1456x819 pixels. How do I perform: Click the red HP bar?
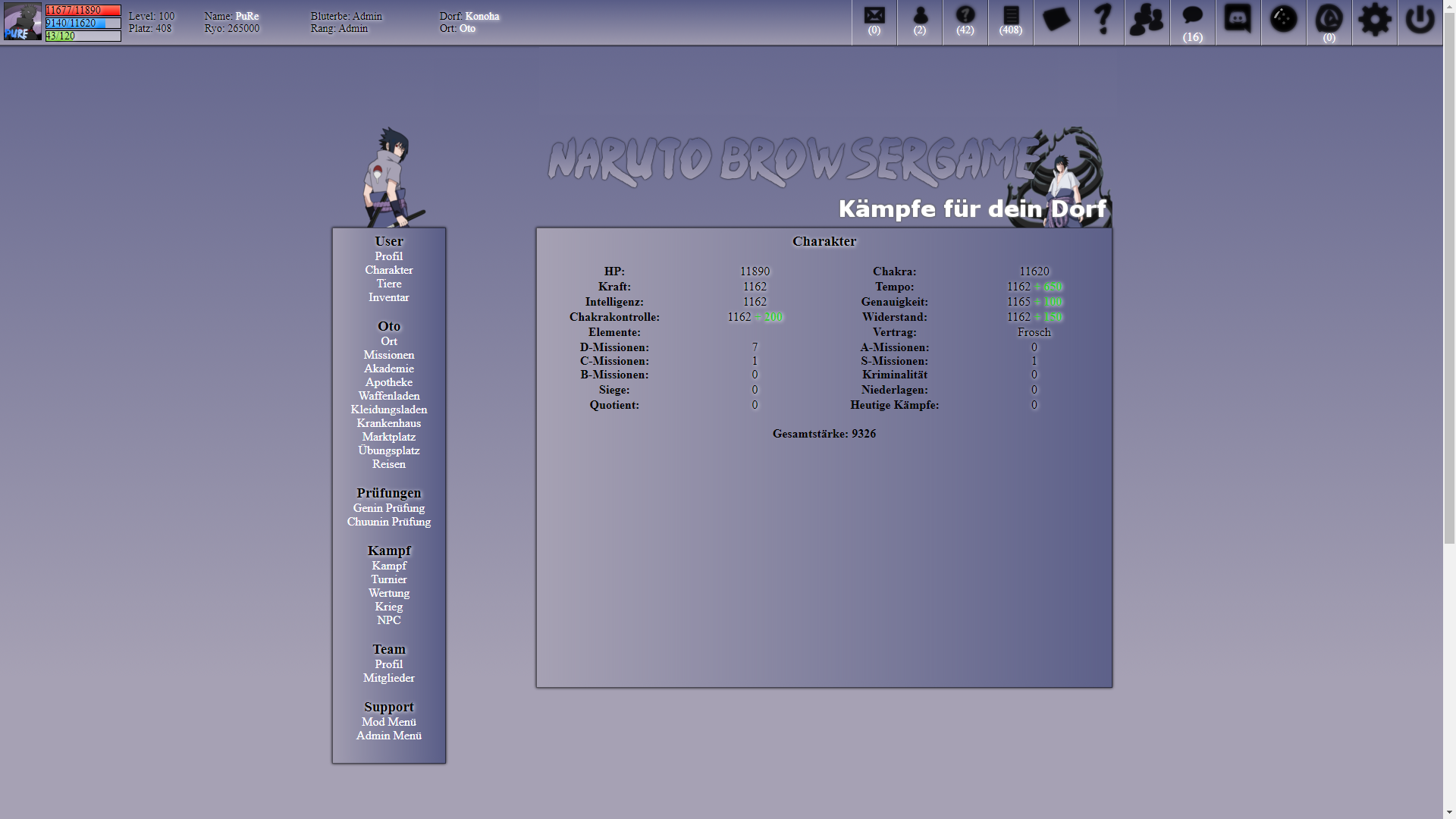83,11
